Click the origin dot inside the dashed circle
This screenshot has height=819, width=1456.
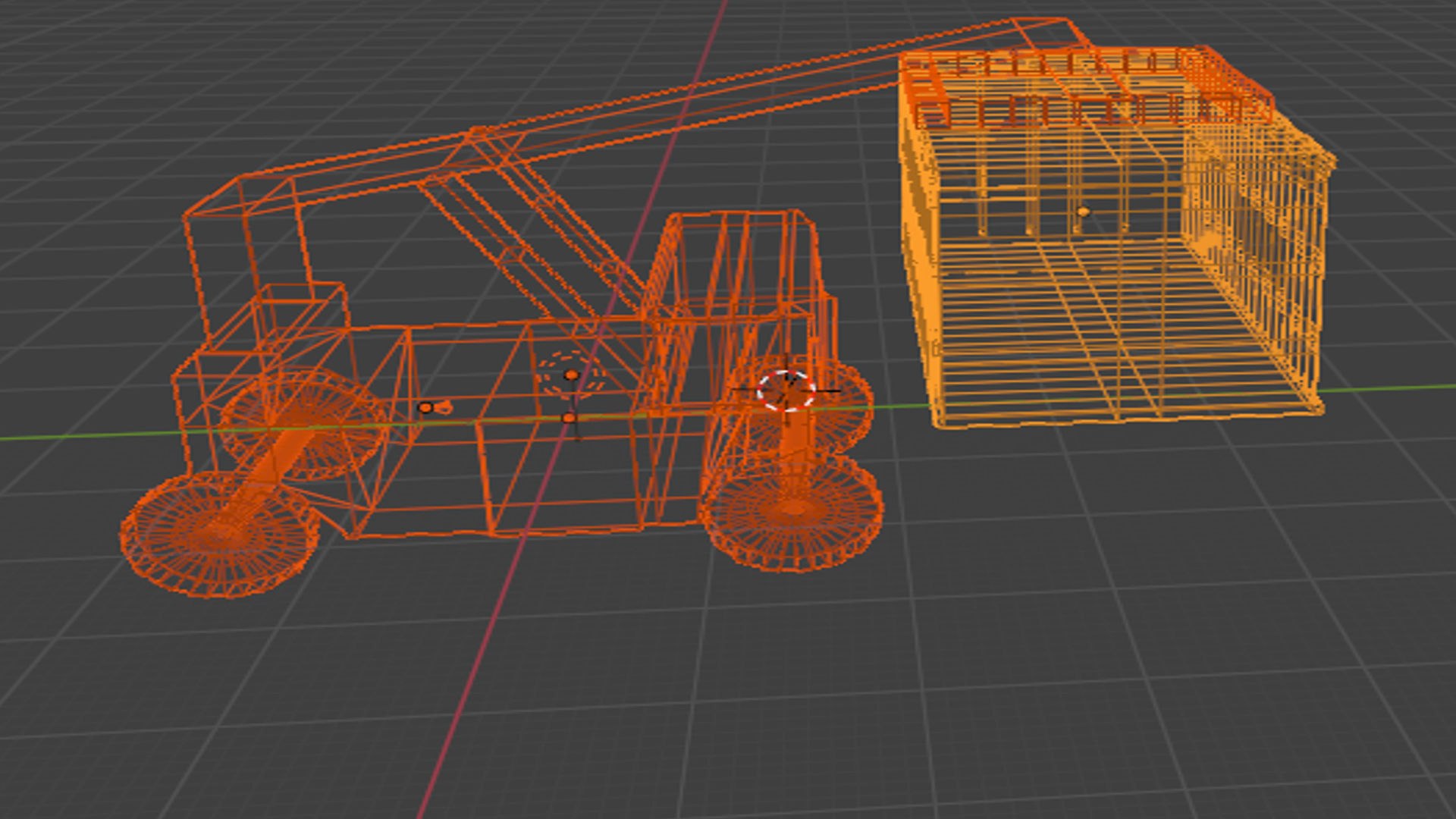pyautogui.click(x=571, y=375)
